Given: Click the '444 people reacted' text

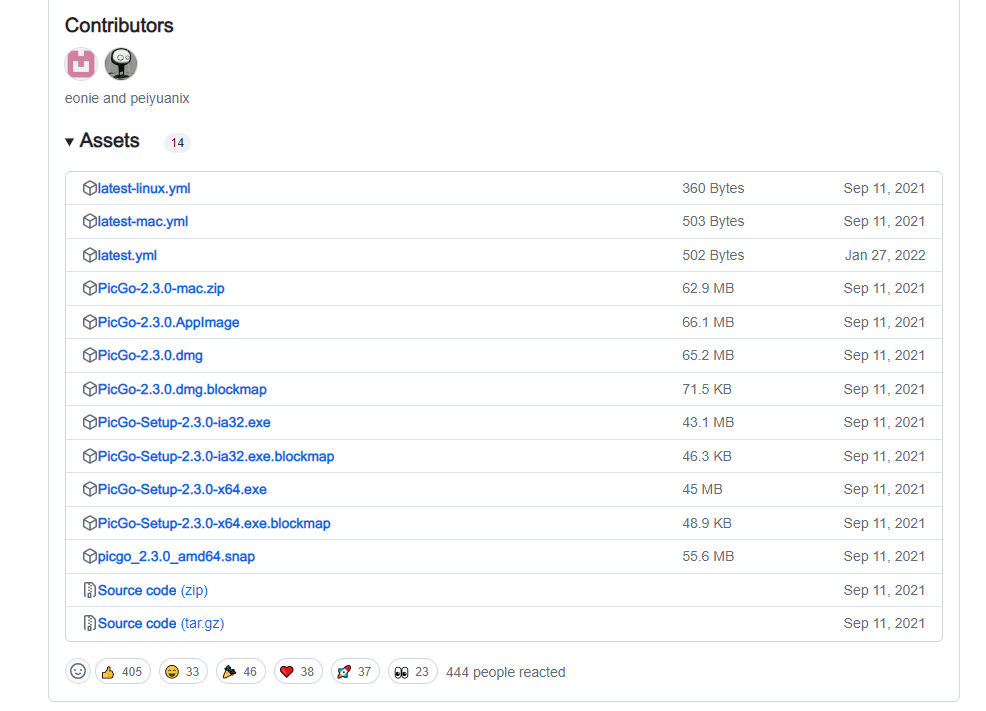Looking at the screenshot, I should (506, 672).
